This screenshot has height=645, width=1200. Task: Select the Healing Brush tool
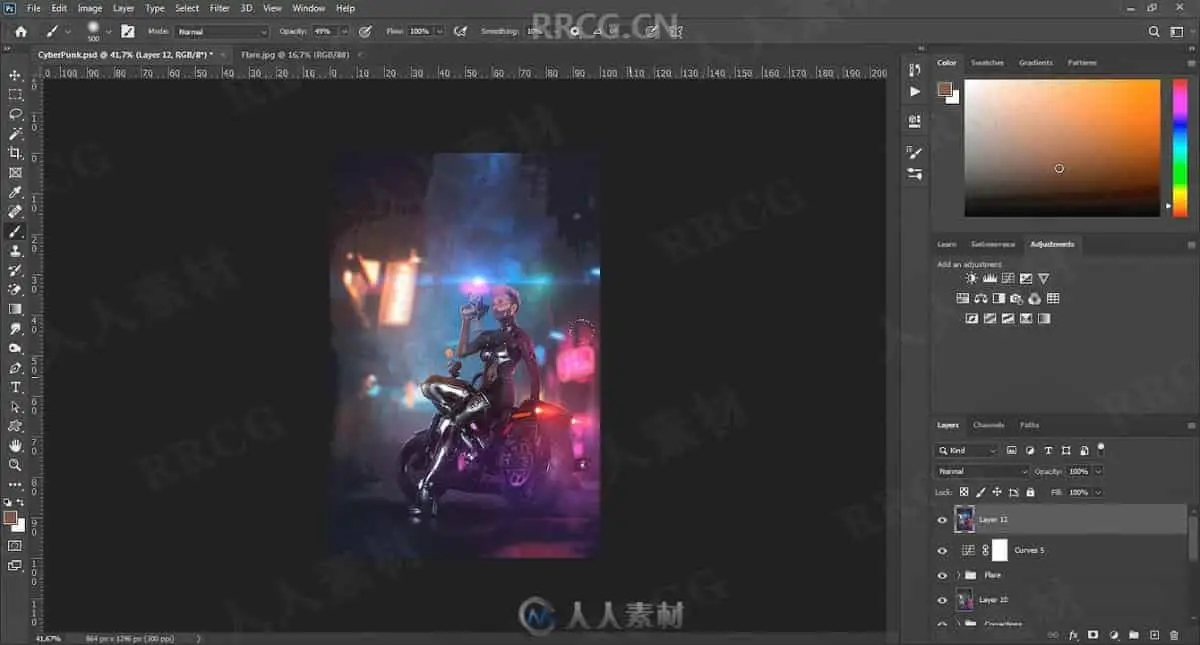(x=15, y=212)
